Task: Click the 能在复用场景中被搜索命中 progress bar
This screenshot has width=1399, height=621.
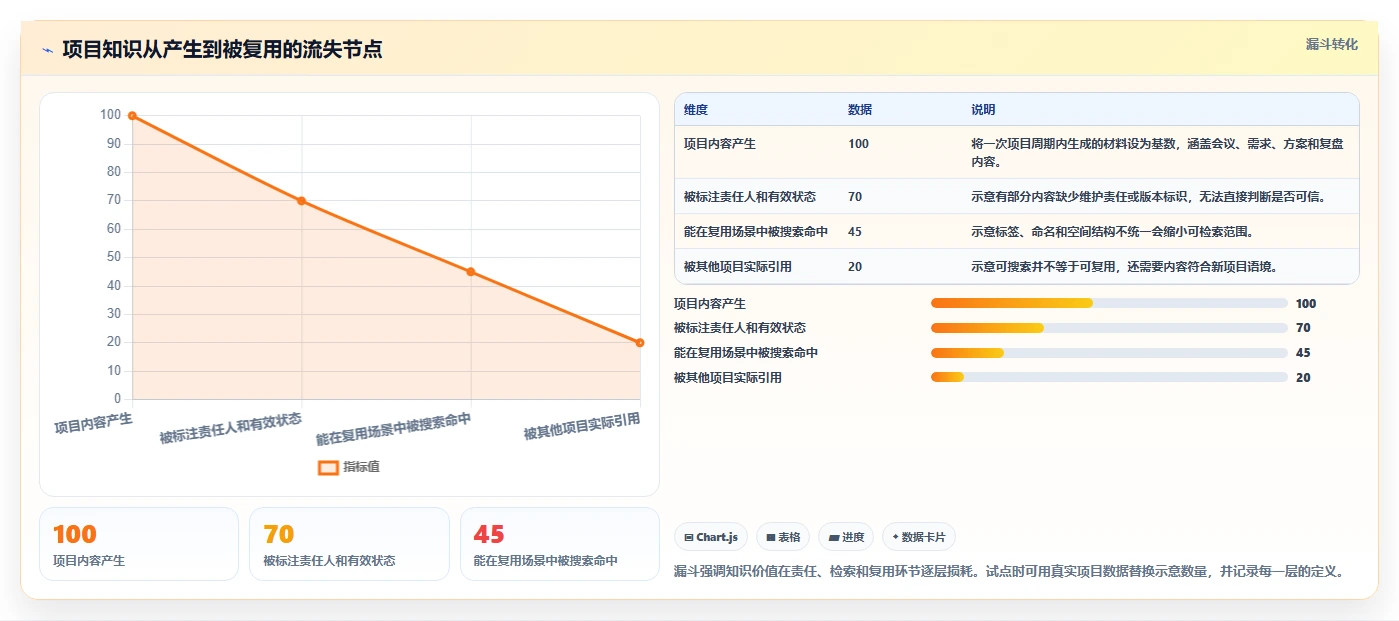Action: [1109, 353]
